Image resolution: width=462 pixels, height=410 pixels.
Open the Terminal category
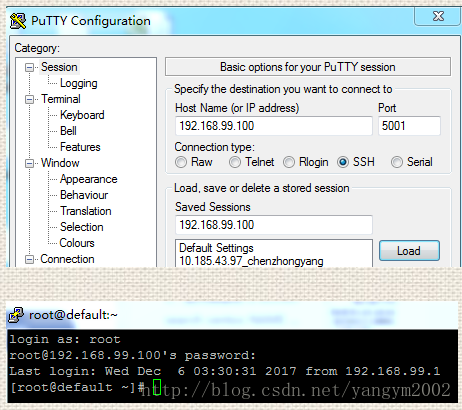point(61,99)
